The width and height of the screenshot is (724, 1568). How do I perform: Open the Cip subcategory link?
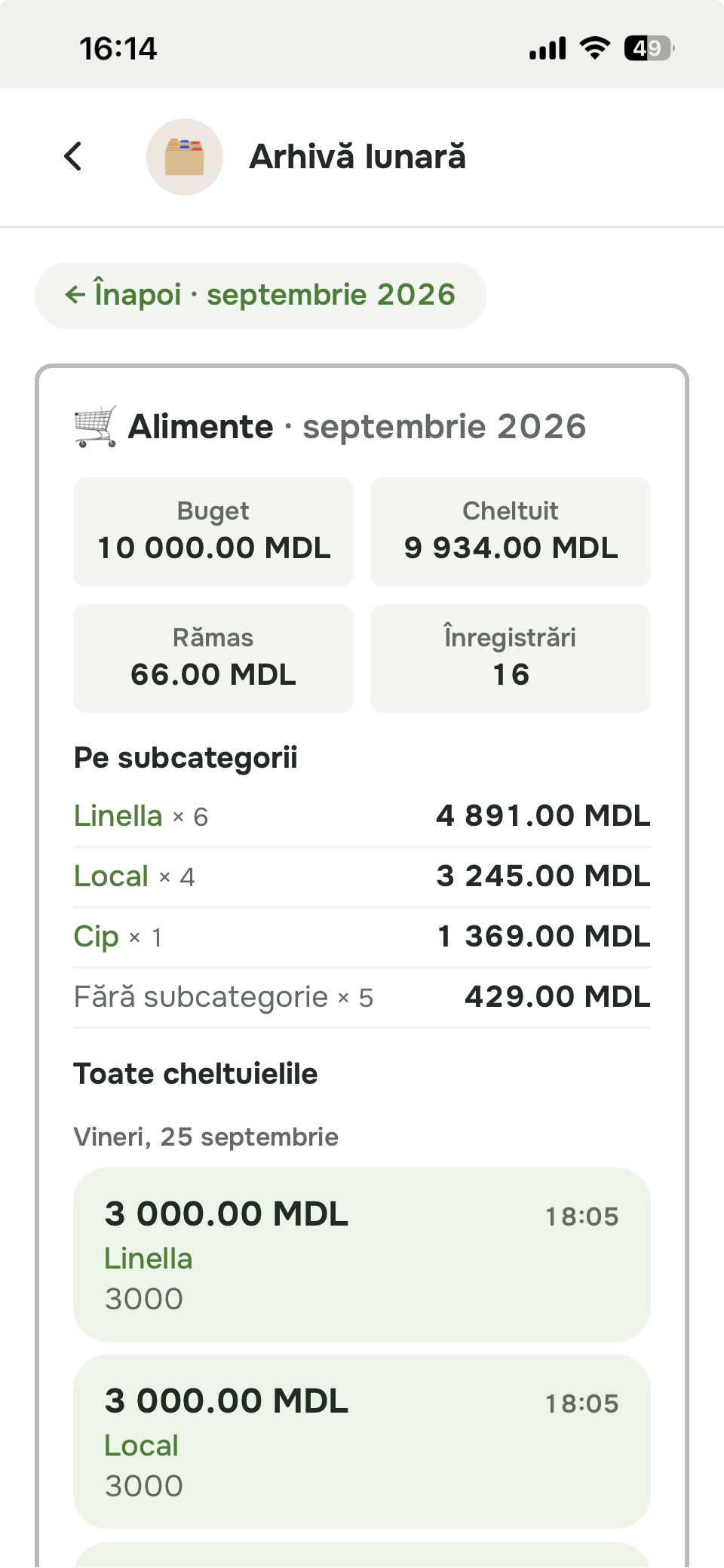pos(97,937)
